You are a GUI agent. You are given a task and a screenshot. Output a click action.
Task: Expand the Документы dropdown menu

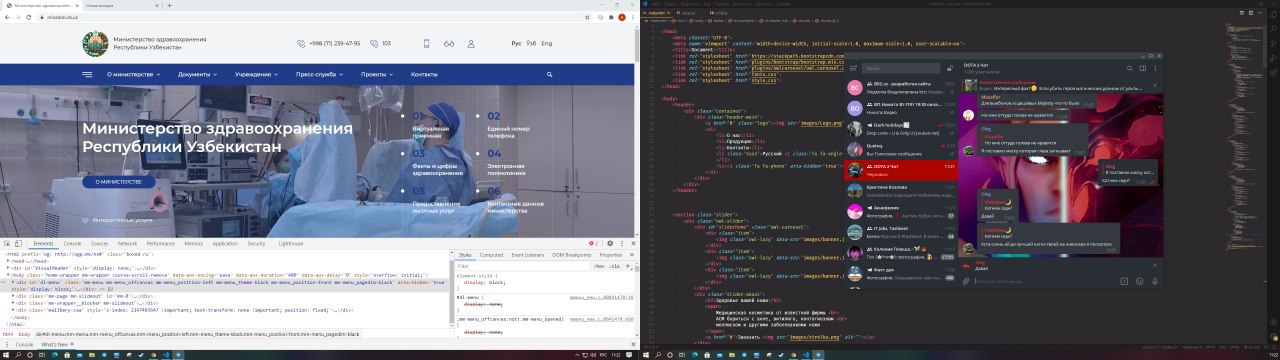(x=197, y=75)
